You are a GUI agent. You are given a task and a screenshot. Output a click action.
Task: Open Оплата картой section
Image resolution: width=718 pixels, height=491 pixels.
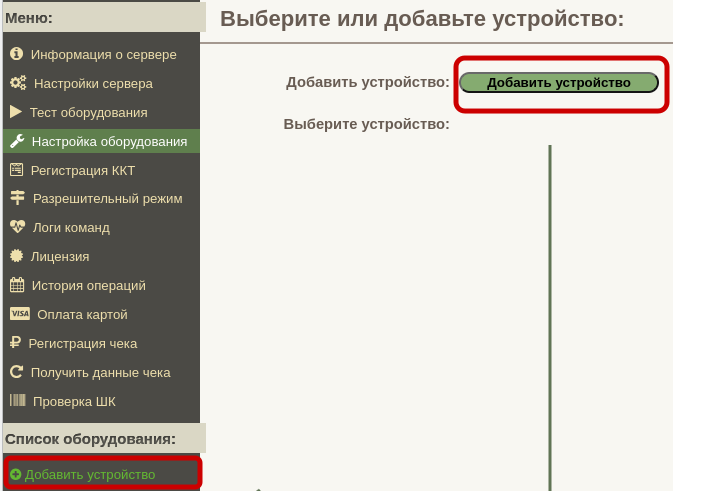pyautogui.click(x=82, y=314)
